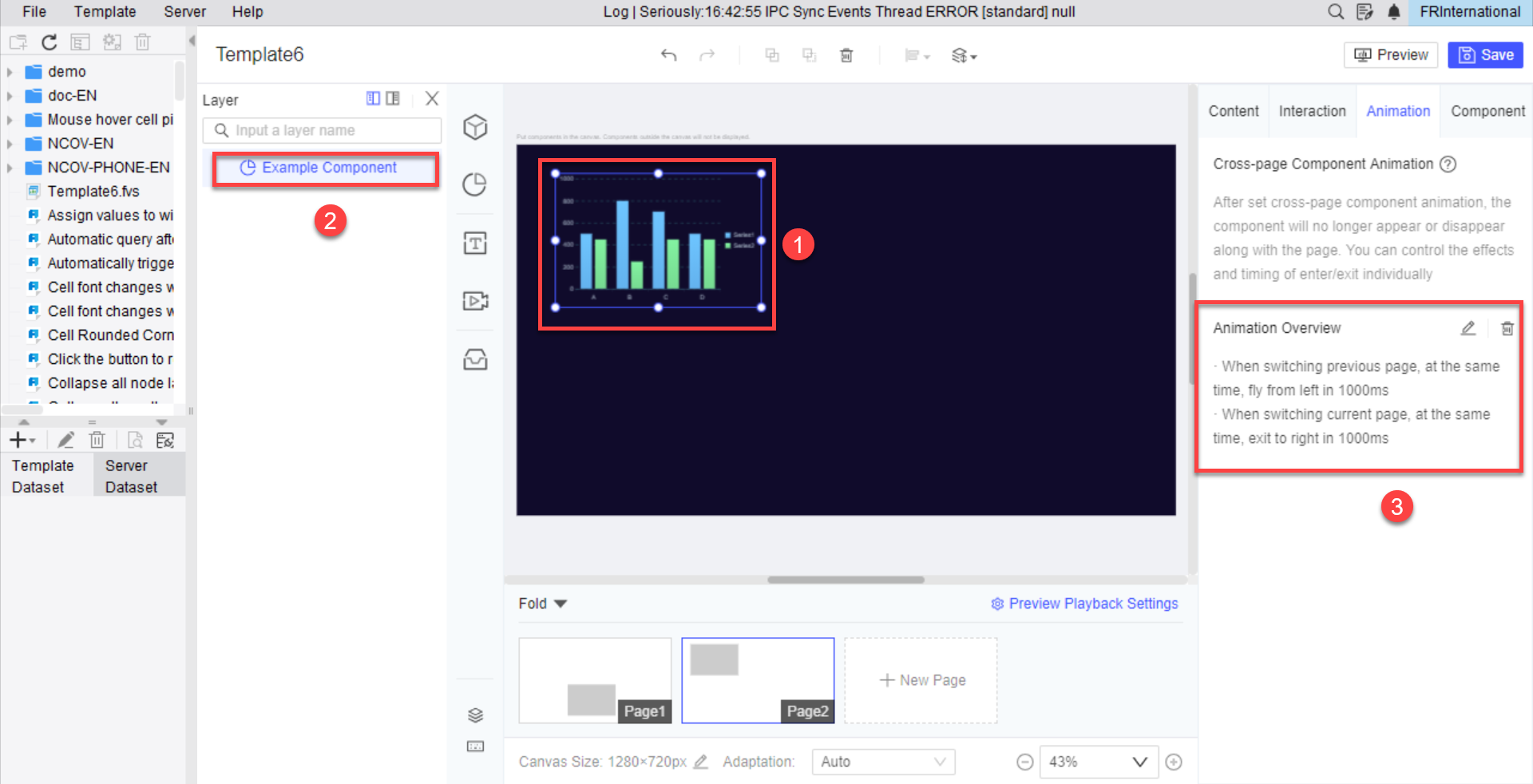The width and height of the screenshot is (1533, 784).
Task: Open the 3D component cube icon
Action: coord(475,127)
